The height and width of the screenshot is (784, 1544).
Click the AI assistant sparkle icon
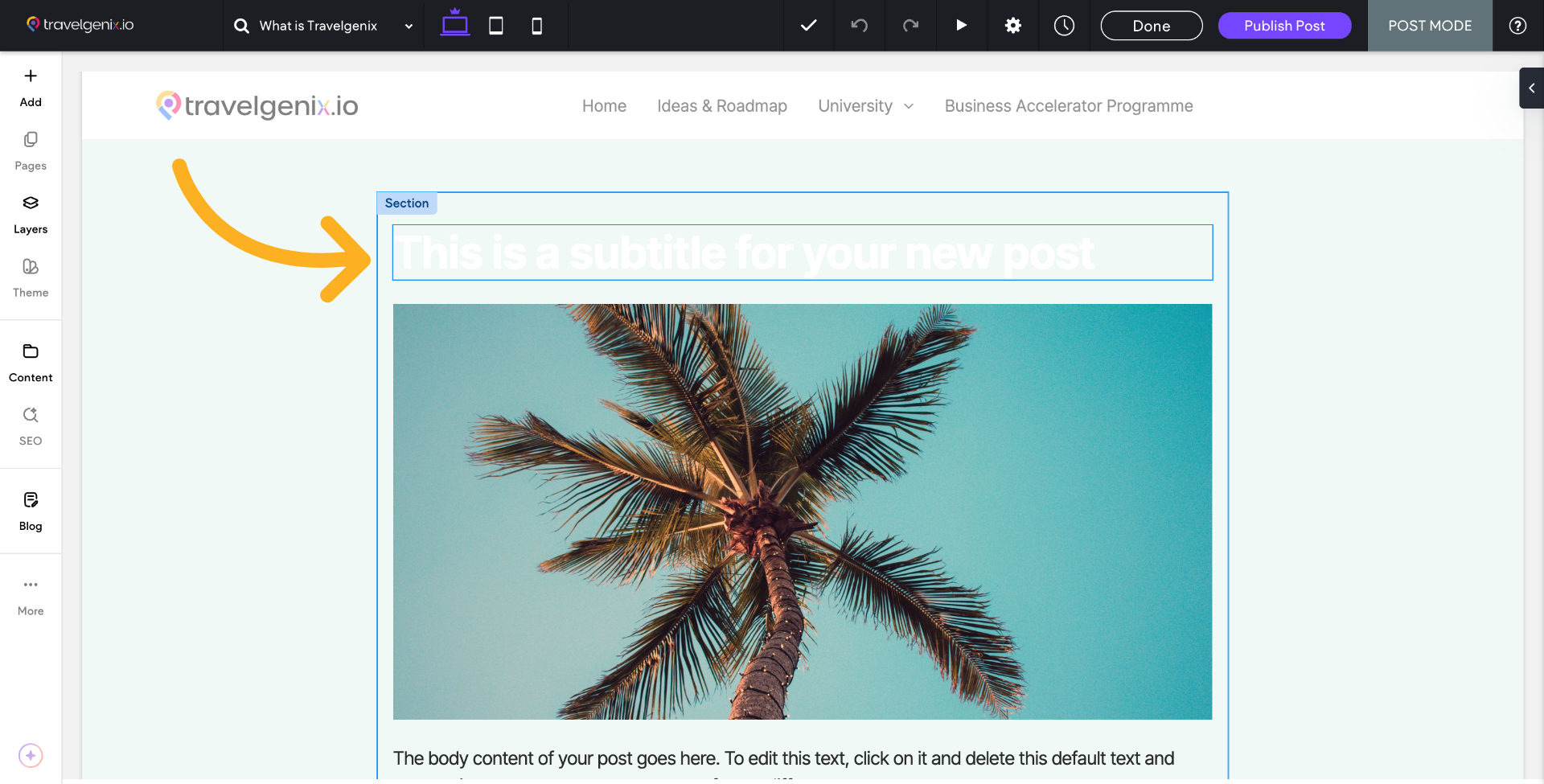[x=31, y=755]
